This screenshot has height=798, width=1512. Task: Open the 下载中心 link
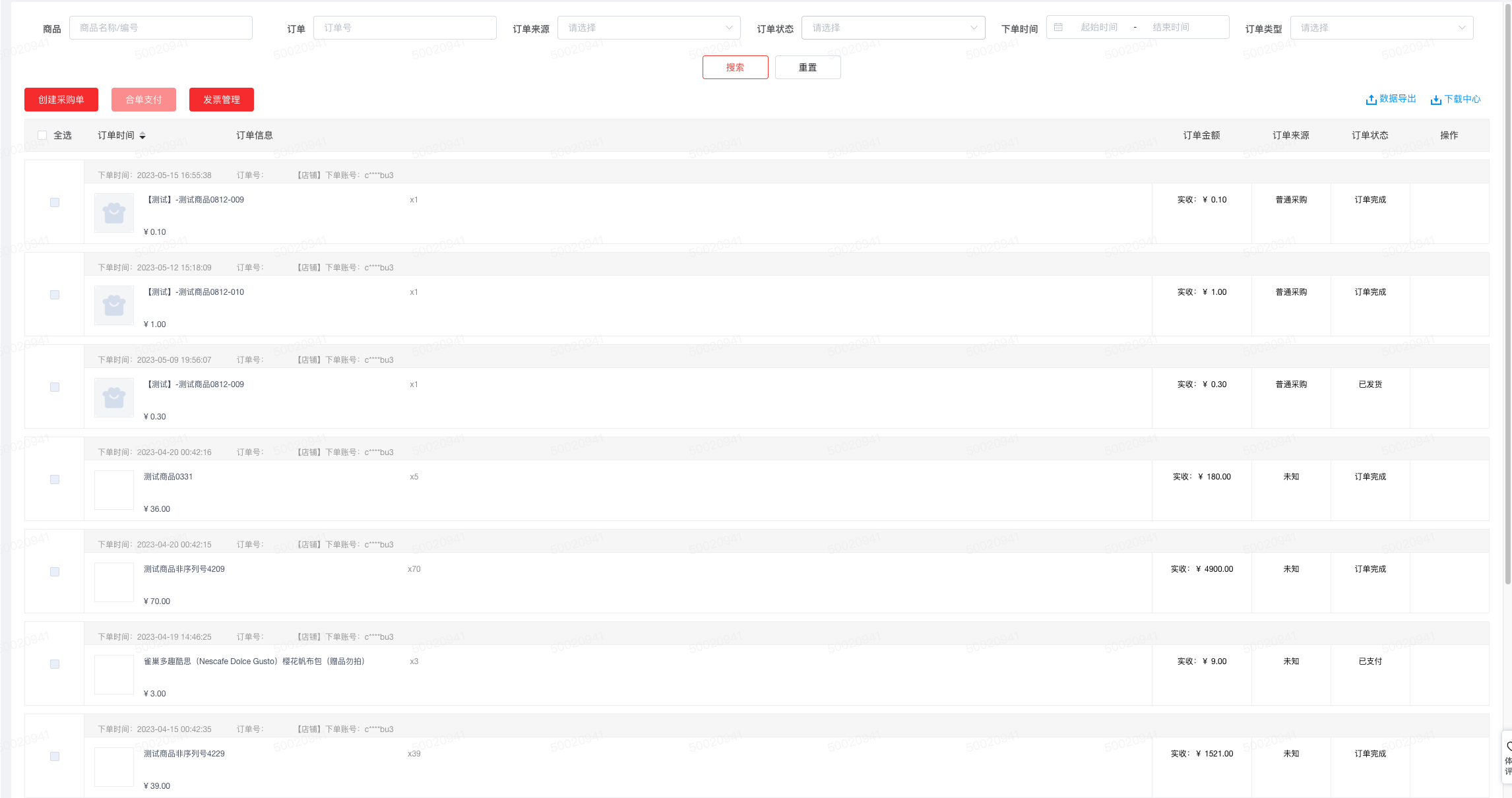pos(1462,99)
